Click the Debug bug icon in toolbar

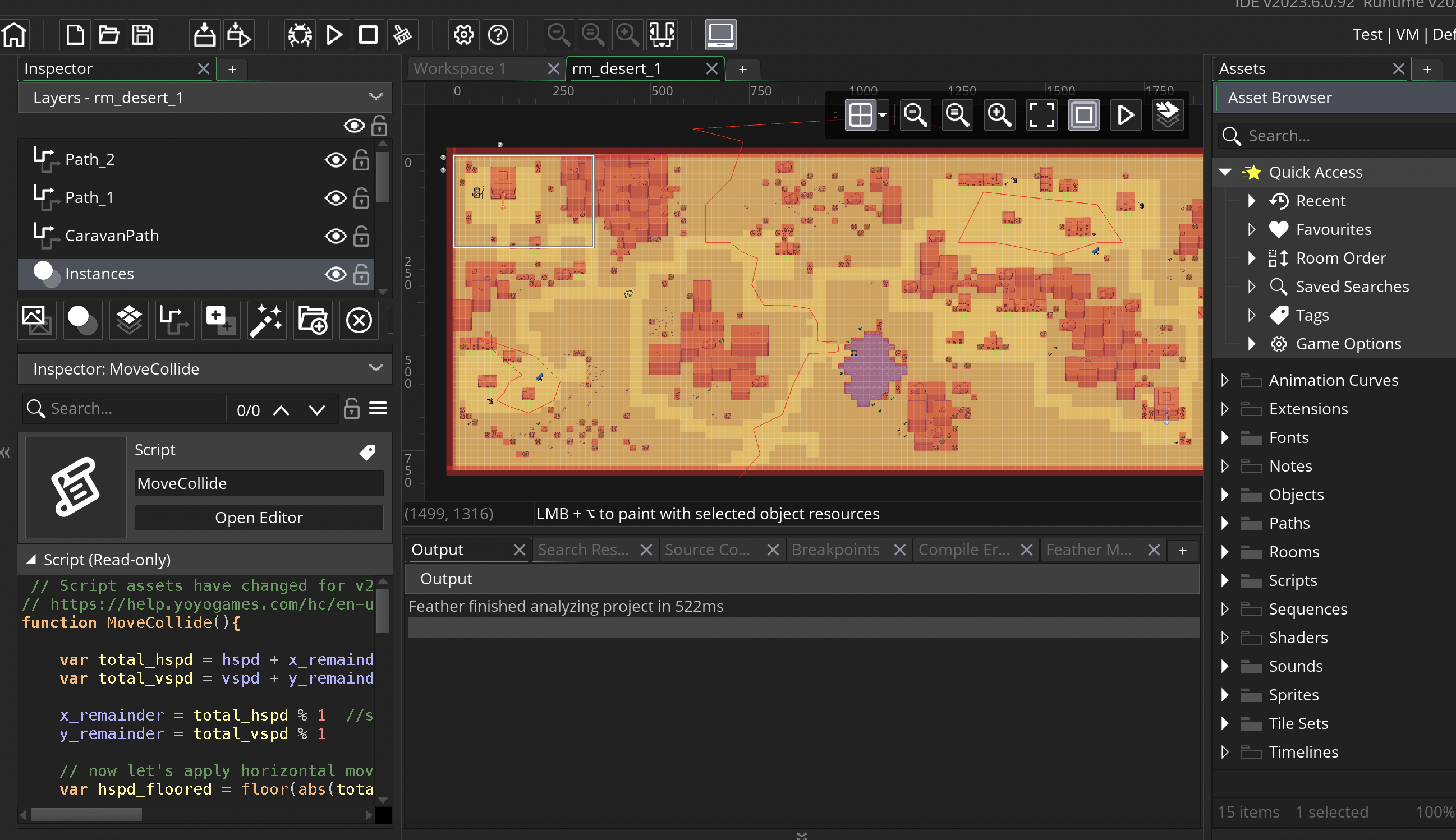[300, 35]
